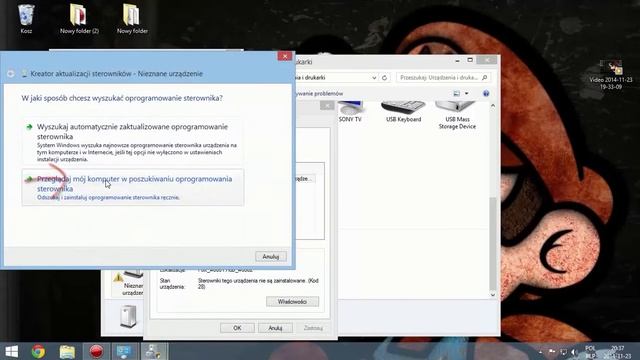Select the USB Keyboard device
This screenshot has height=360, width=640.
403,112
